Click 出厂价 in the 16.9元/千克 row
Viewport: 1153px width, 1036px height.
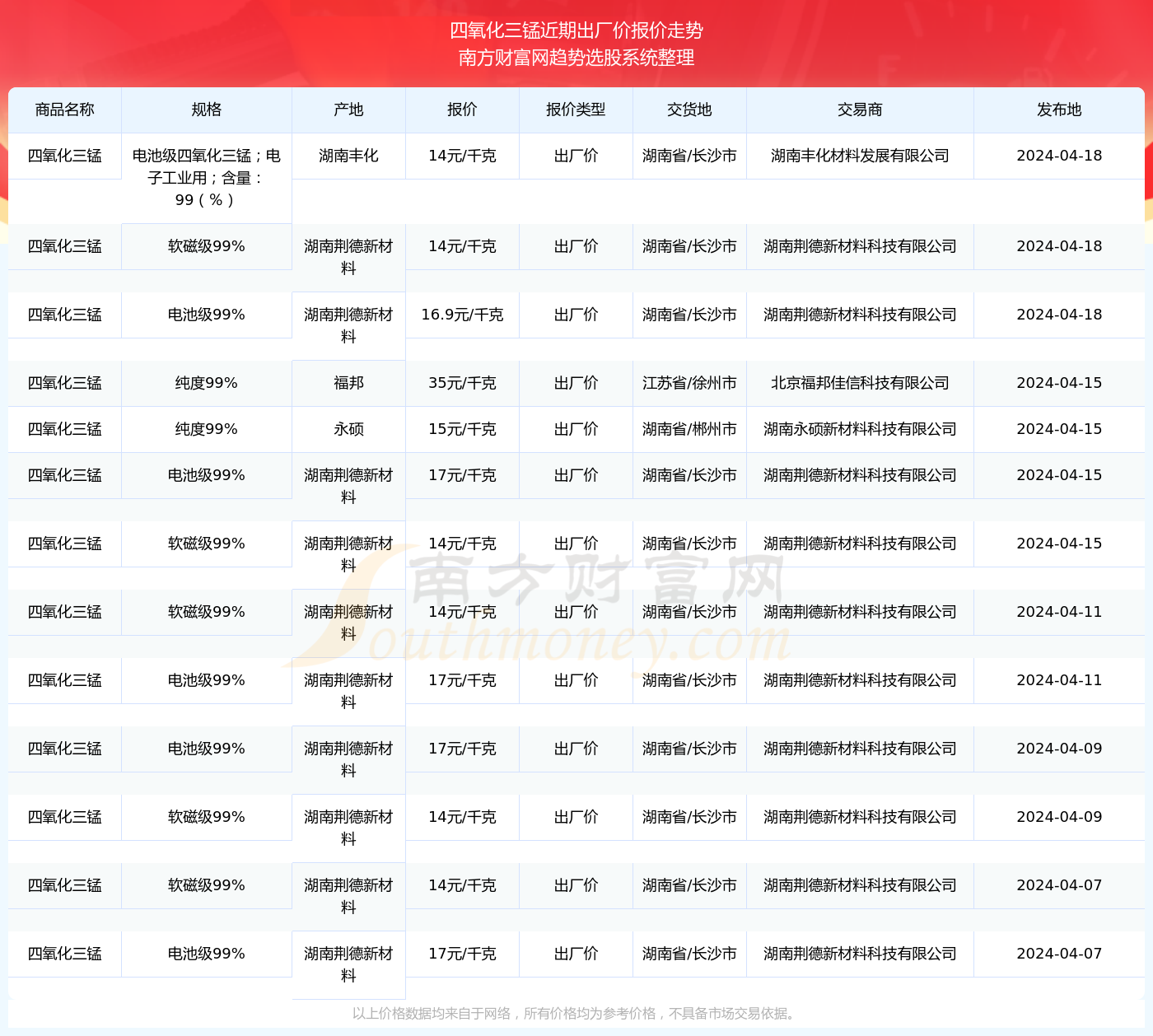[x=576, y=315]
